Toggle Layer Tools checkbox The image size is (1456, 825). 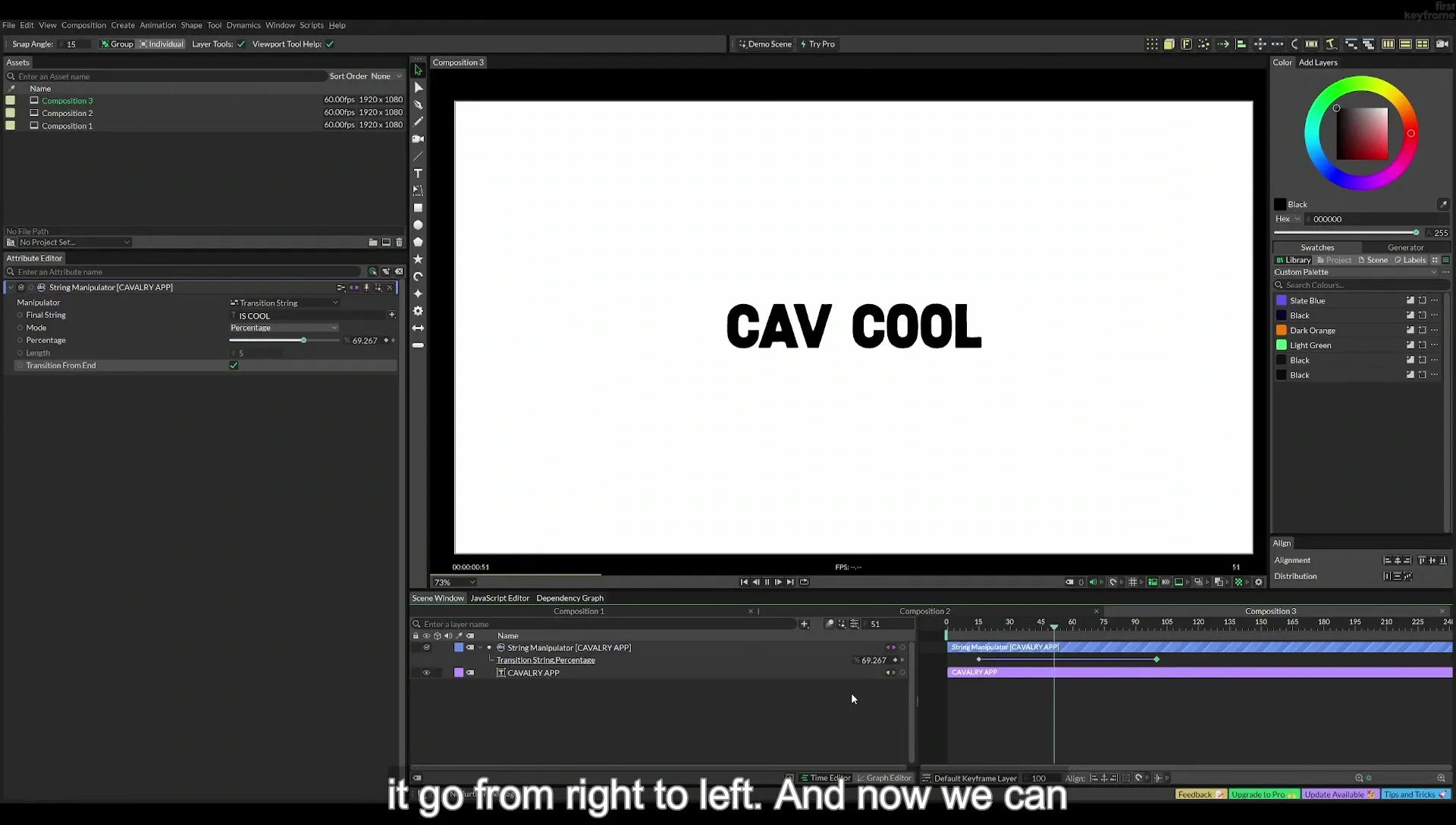click(241, 44)
